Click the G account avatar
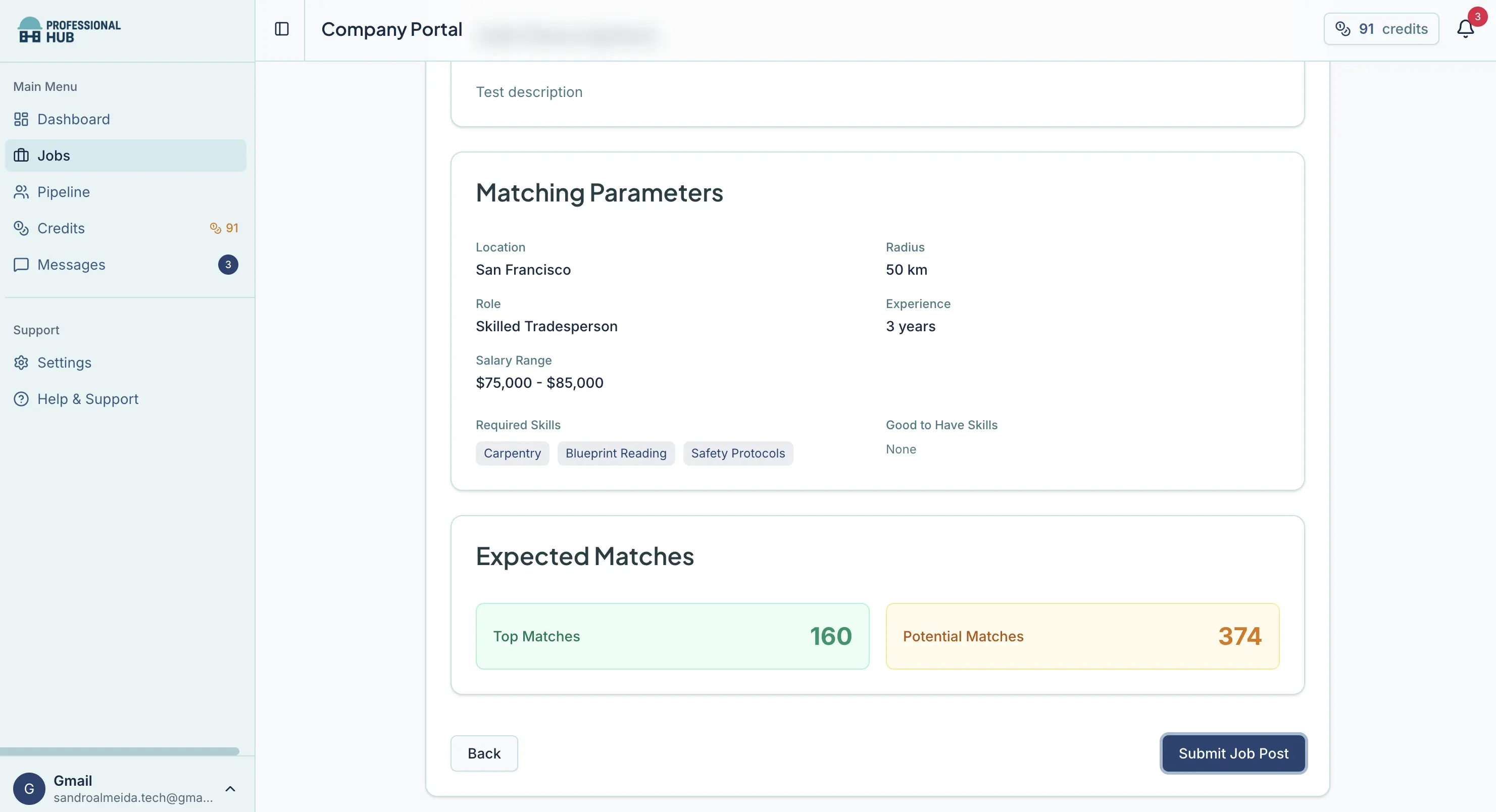 (29, 789)
